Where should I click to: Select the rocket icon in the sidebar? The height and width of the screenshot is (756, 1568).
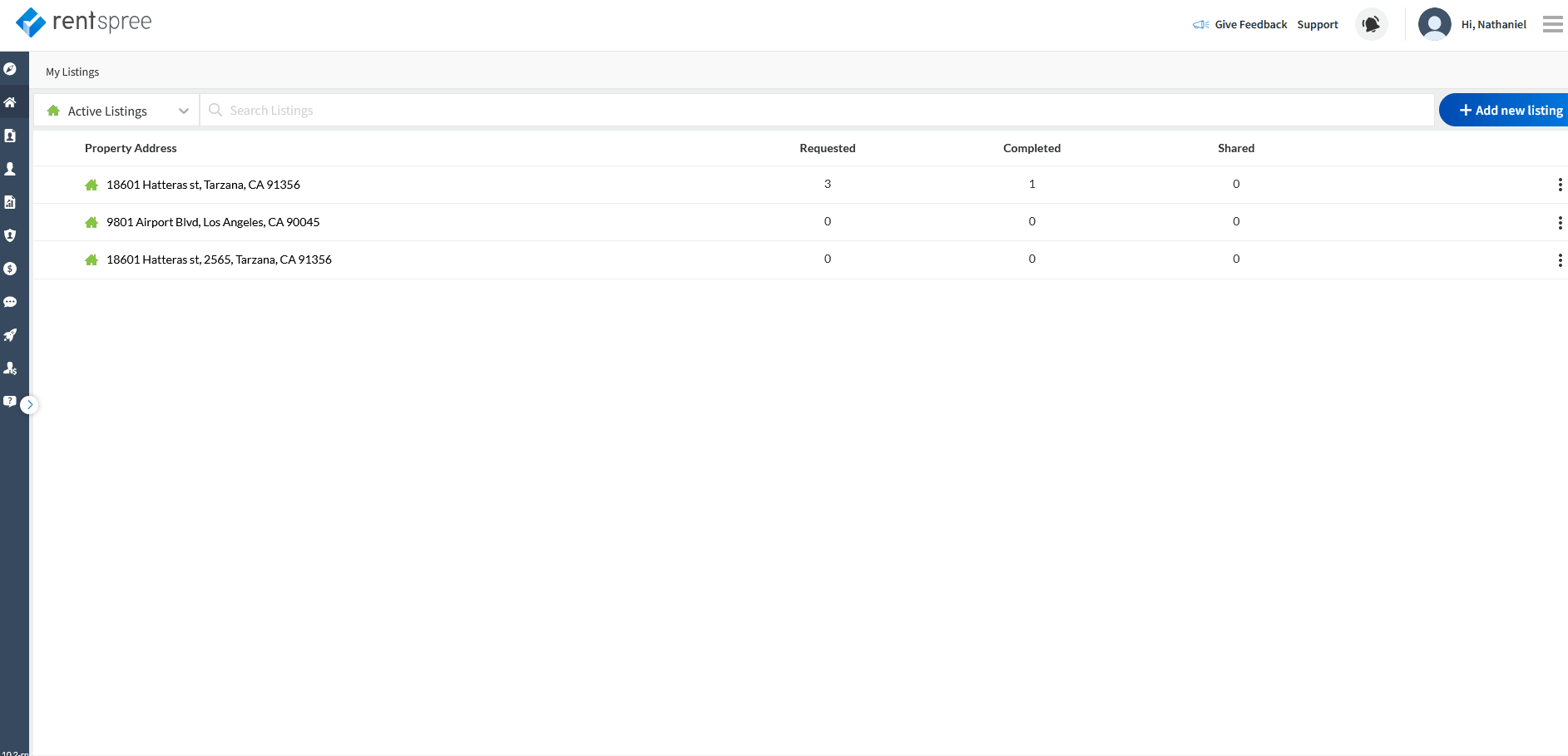click(x=10, y=335)
